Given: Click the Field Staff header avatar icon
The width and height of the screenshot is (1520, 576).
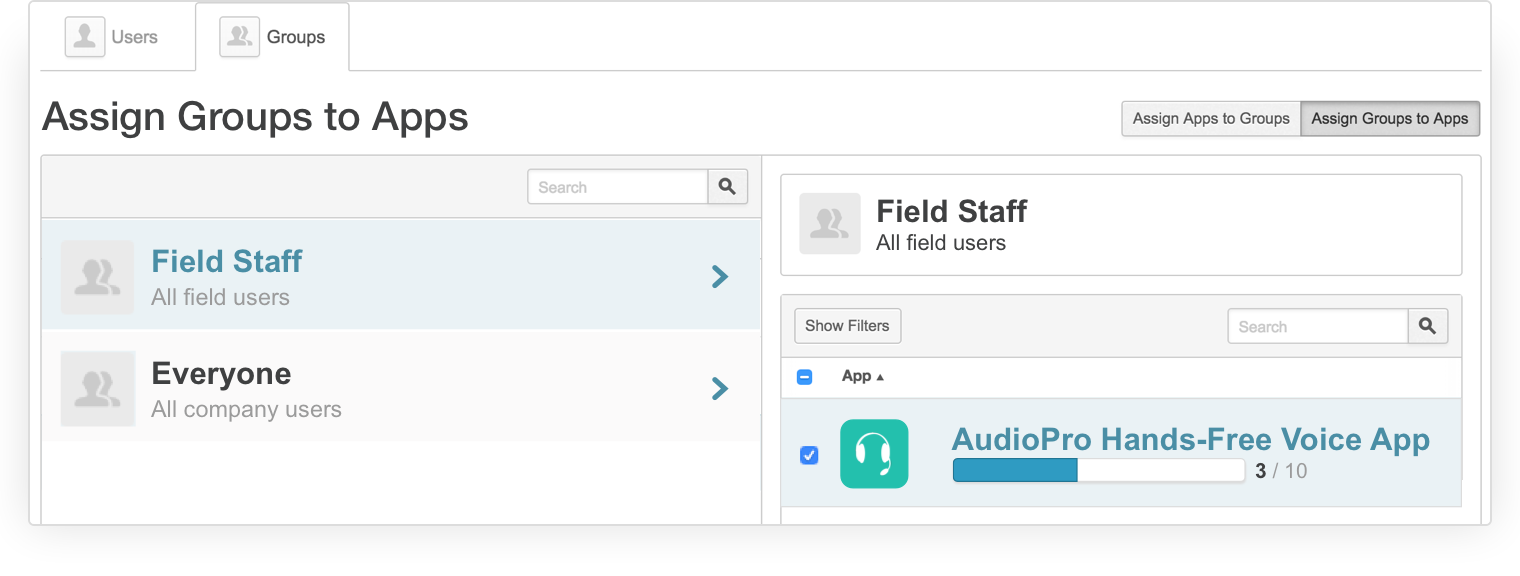Looking at the screenshot, I should [830, 223].
